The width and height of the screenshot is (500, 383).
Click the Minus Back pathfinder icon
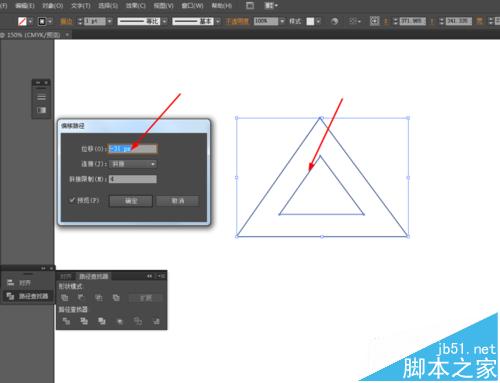156,321
